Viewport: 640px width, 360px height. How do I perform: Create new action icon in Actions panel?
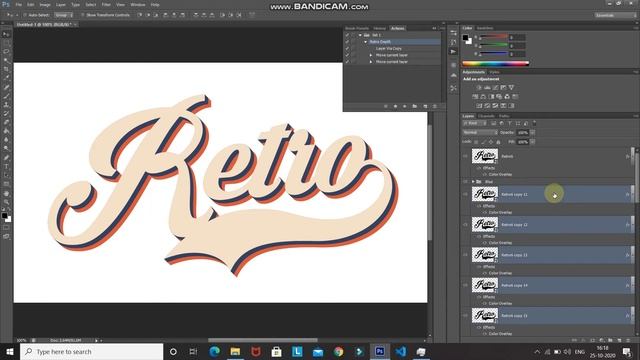(425, 106)
